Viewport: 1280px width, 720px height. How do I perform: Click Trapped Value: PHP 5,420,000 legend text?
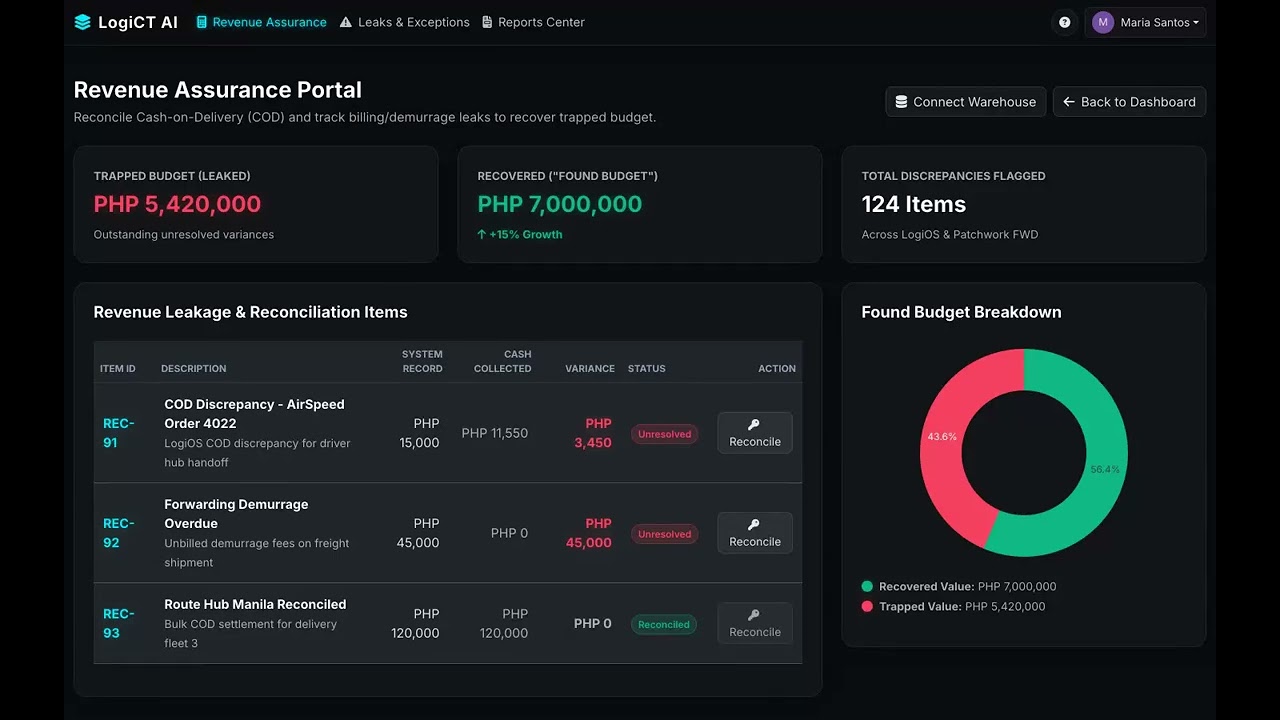(x=962, y=607)
